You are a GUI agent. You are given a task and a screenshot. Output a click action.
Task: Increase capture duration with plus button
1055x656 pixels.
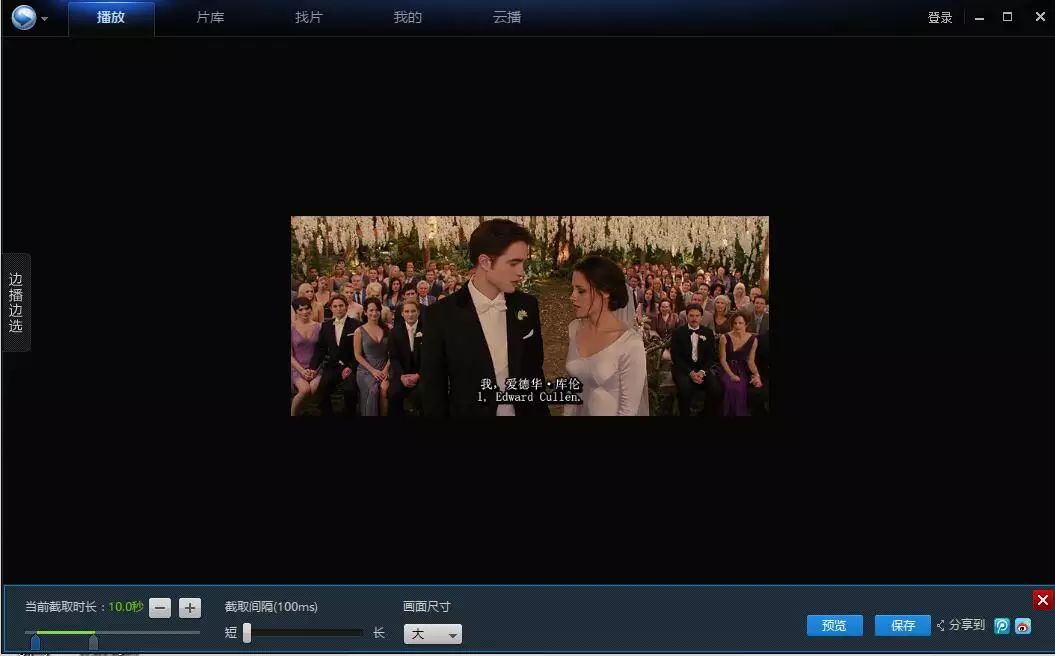tap(190, 608)
